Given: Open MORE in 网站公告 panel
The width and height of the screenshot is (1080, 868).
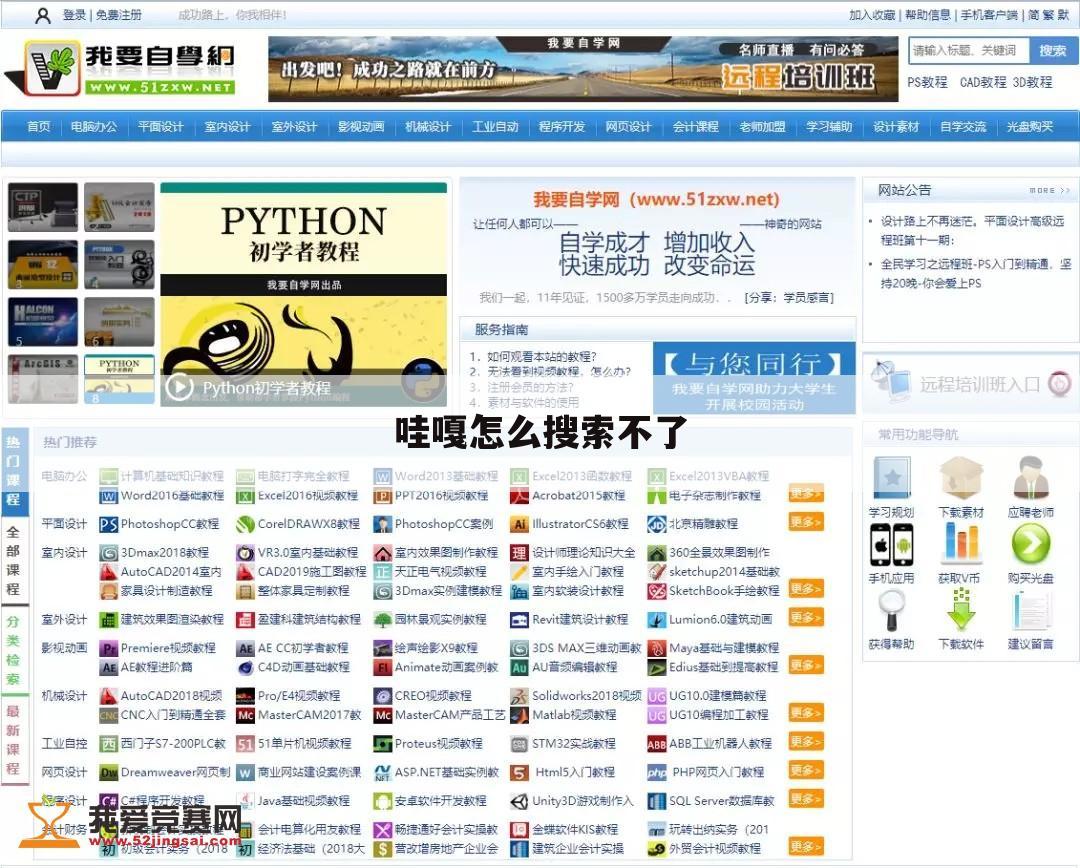Looking at the screenshot, I should pyautogui.click(x=1048, y=190).
